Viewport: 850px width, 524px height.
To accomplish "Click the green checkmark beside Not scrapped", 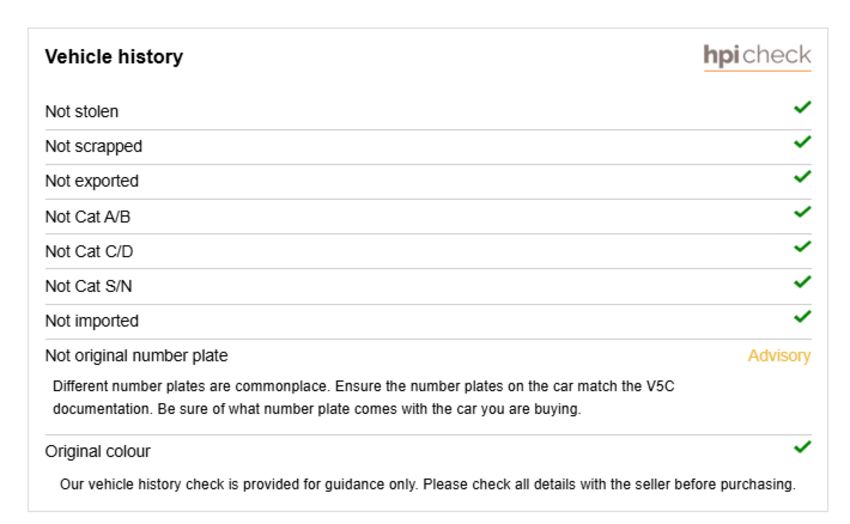I will pos(802,142).
